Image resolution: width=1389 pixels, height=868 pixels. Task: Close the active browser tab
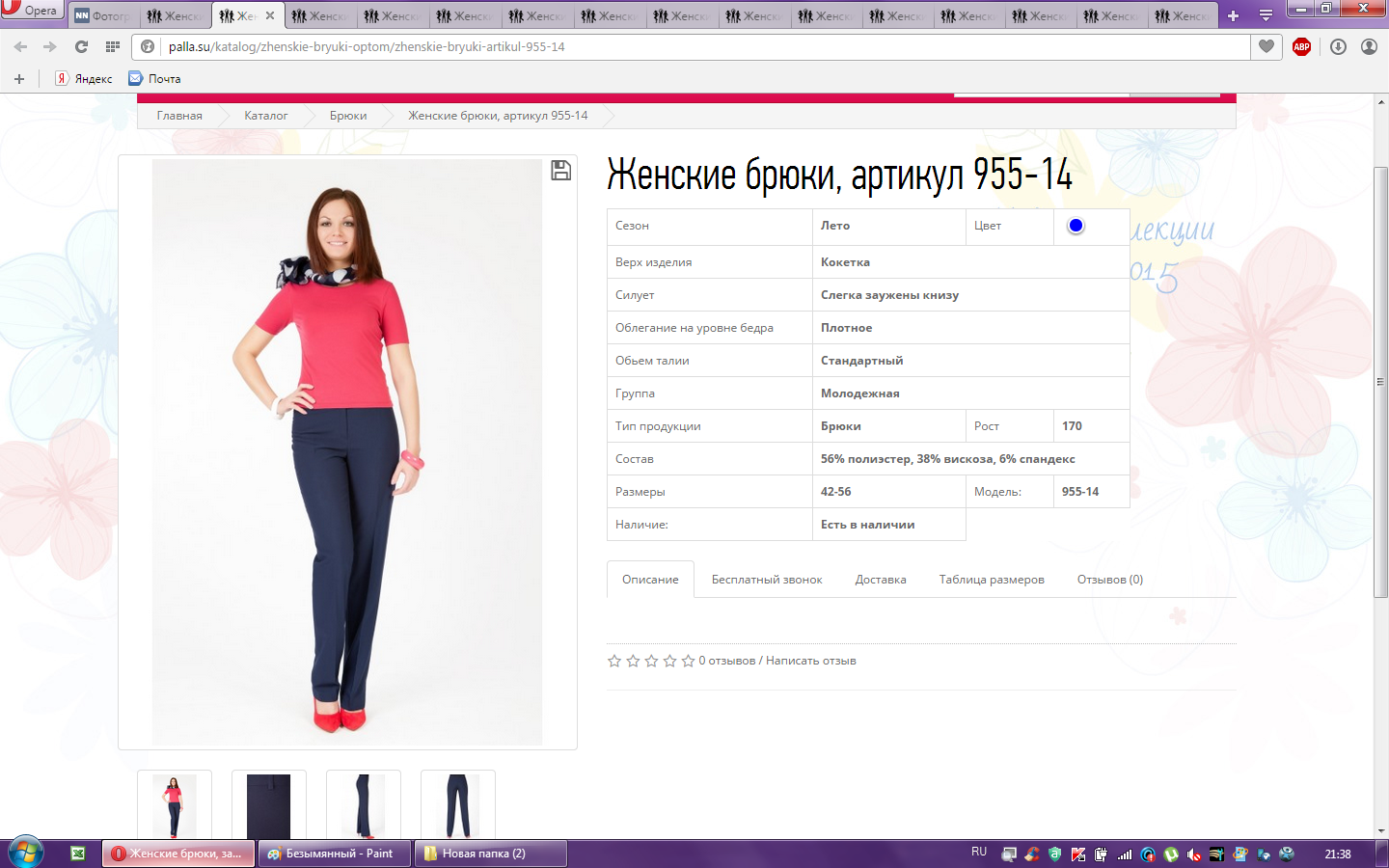click(270, 15)
